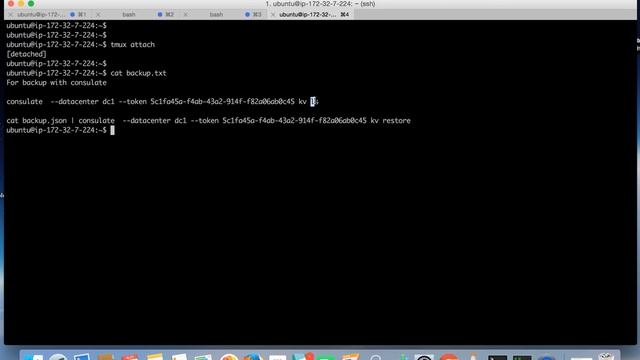Click the token in the restore command line
Screen dimensions: 640x360
[x=294, y=120]
